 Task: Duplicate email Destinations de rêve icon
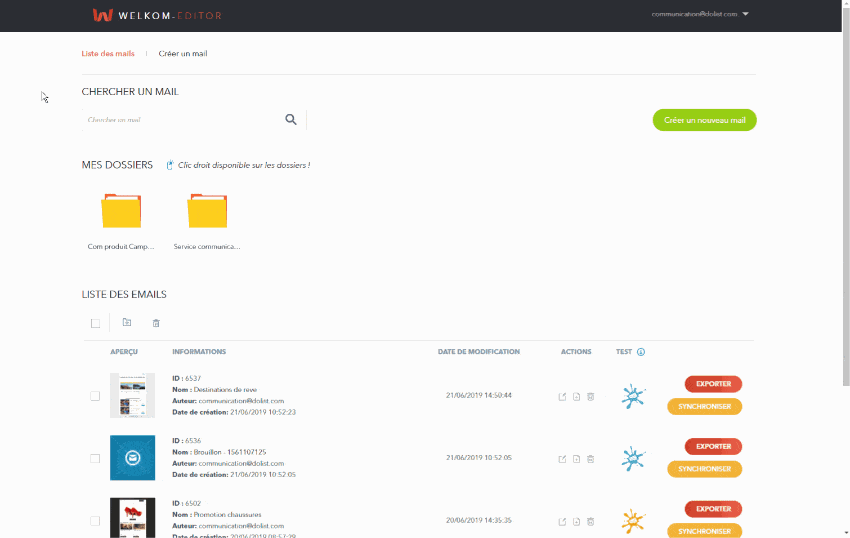[576, 396]
